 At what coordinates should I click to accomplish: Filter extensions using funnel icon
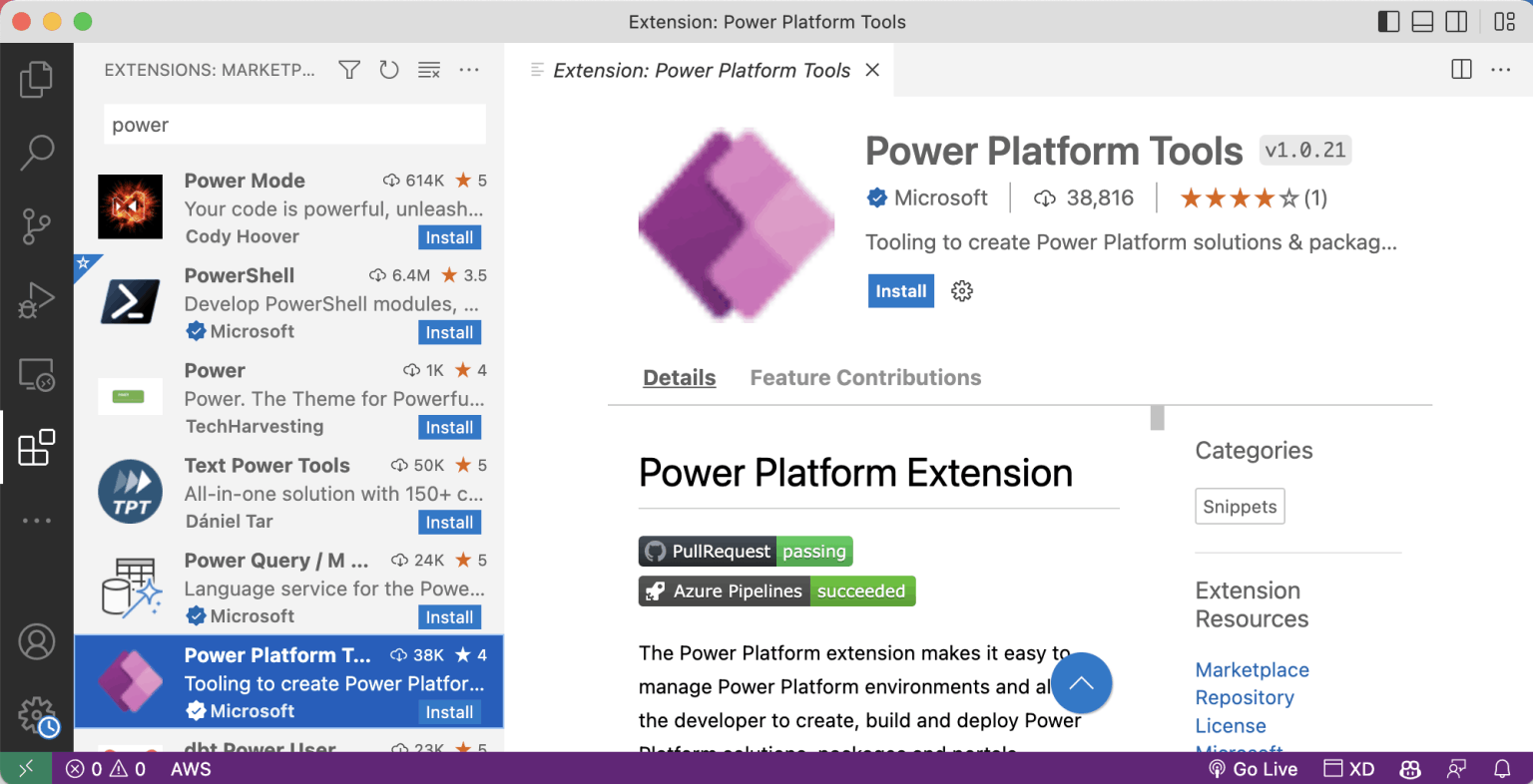pyautogui.click(x=349, y=70)
